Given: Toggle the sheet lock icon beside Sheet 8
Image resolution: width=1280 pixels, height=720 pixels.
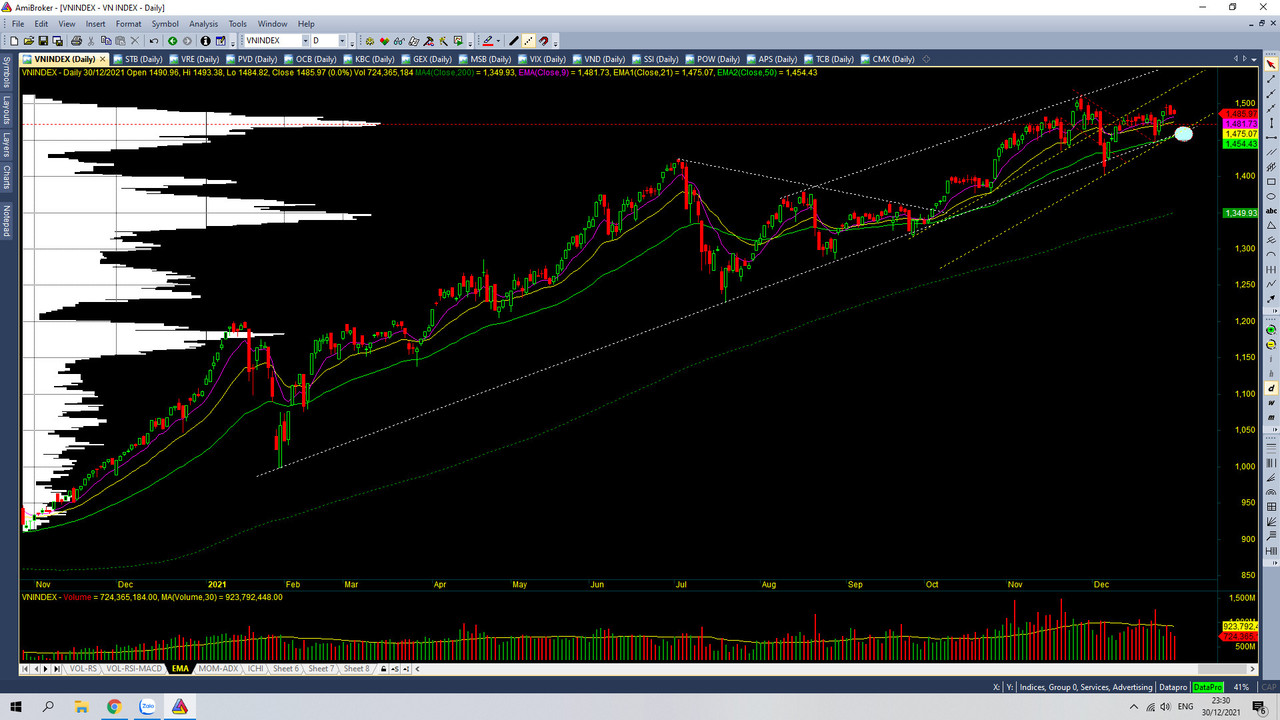Looking at the screenshot, I should [383, 669].
